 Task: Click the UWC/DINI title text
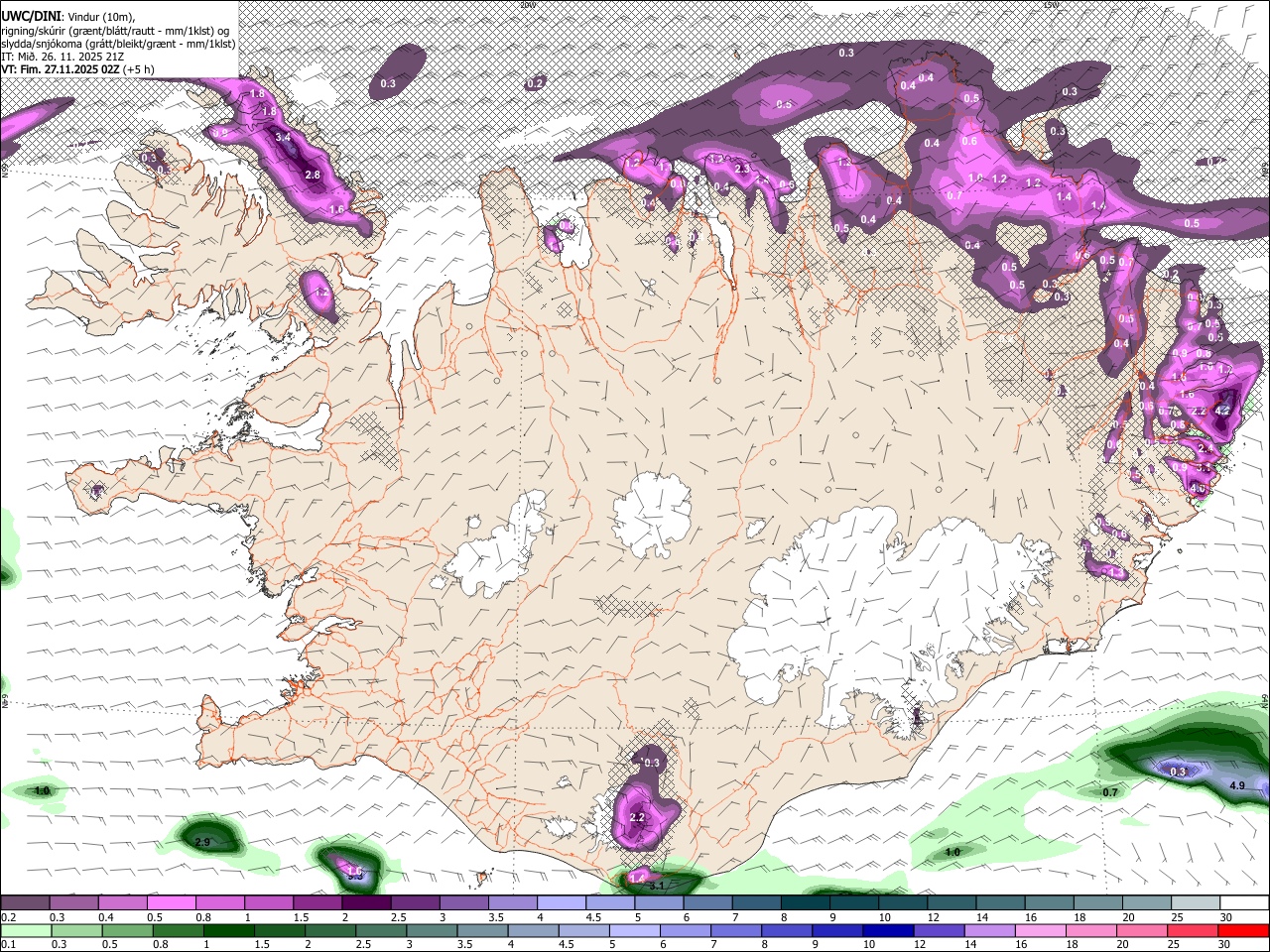coord(30,15)
